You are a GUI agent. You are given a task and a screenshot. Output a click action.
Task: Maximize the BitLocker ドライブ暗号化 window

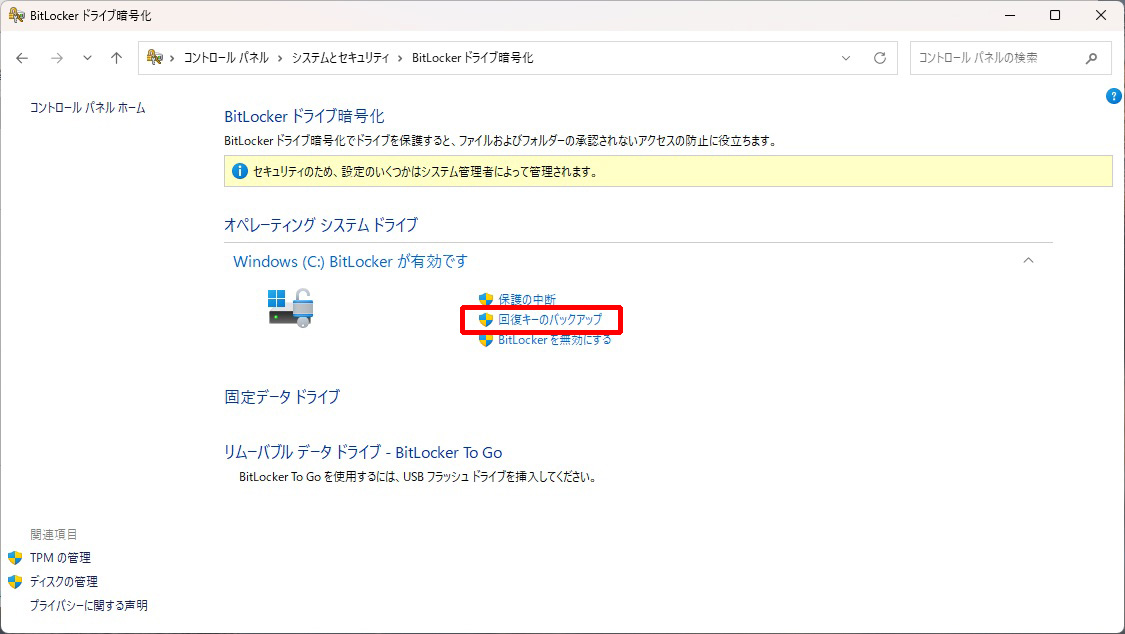tap(1055, 15)
